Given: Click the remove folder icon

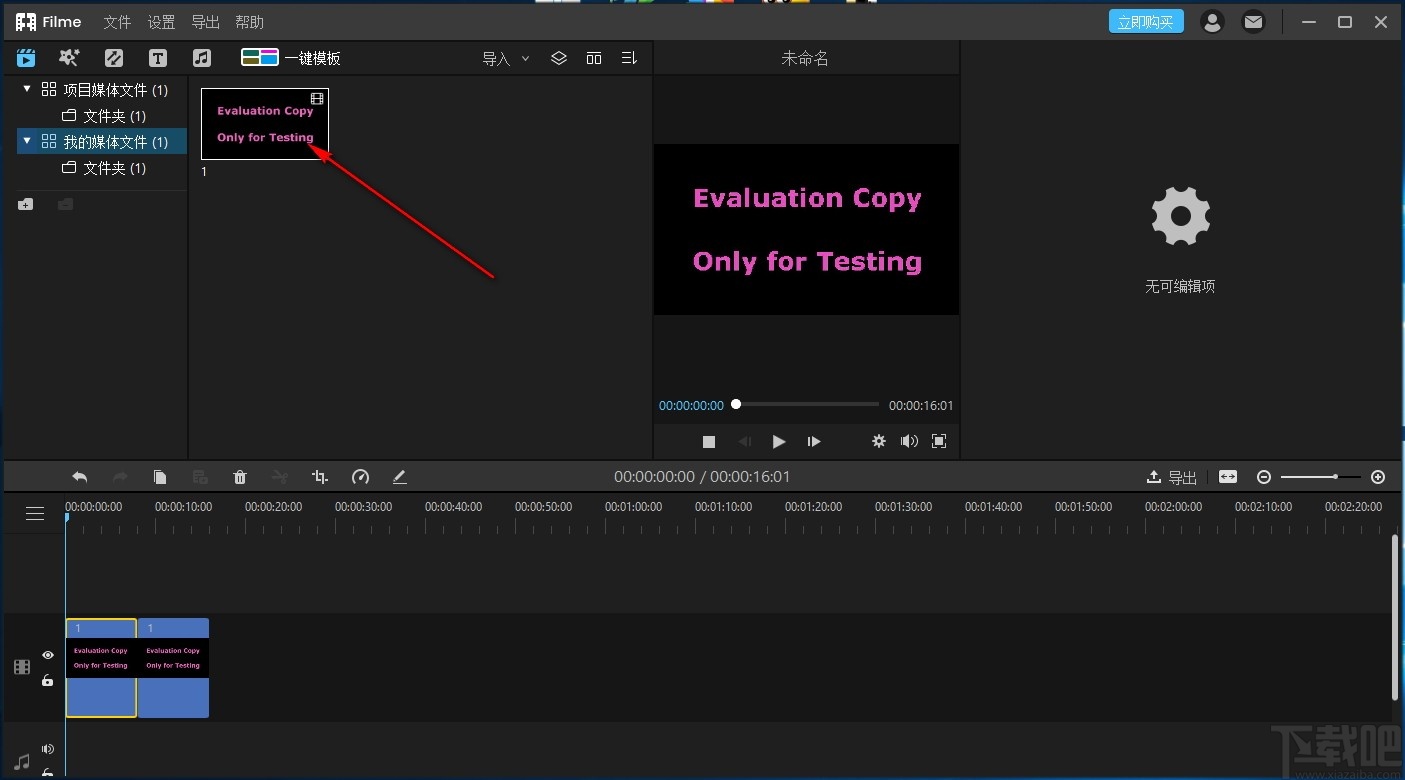Looking at the screenshot, I should tap(65, 204).
